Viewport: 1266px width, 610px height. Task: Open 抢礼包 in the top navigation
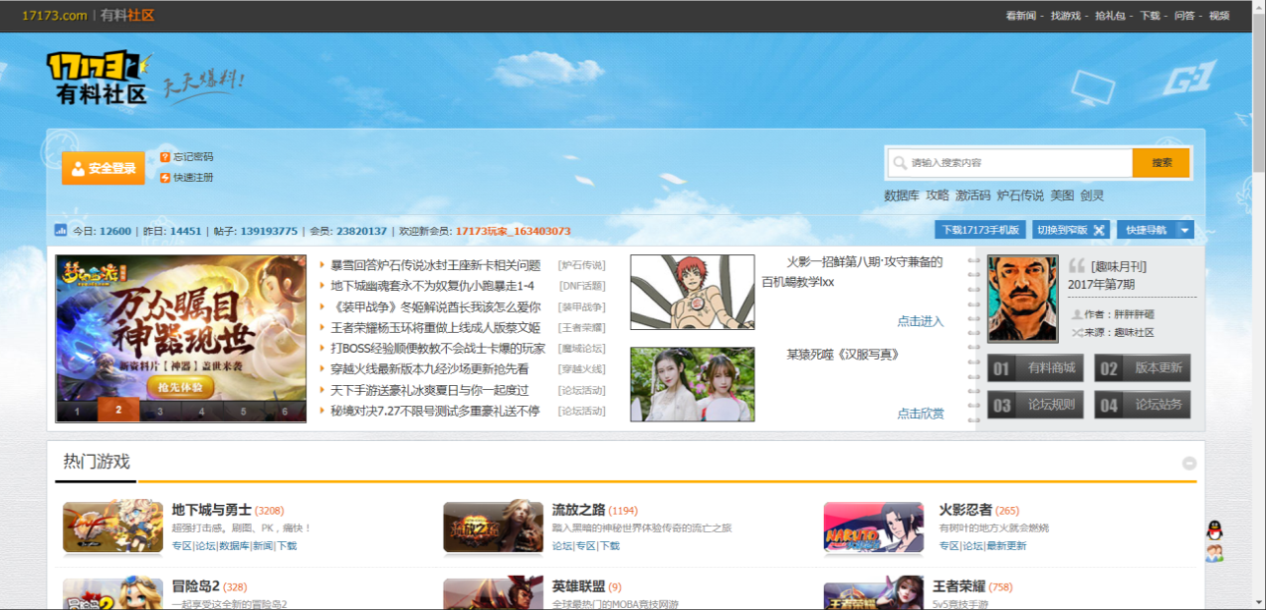pos(1110,16)
